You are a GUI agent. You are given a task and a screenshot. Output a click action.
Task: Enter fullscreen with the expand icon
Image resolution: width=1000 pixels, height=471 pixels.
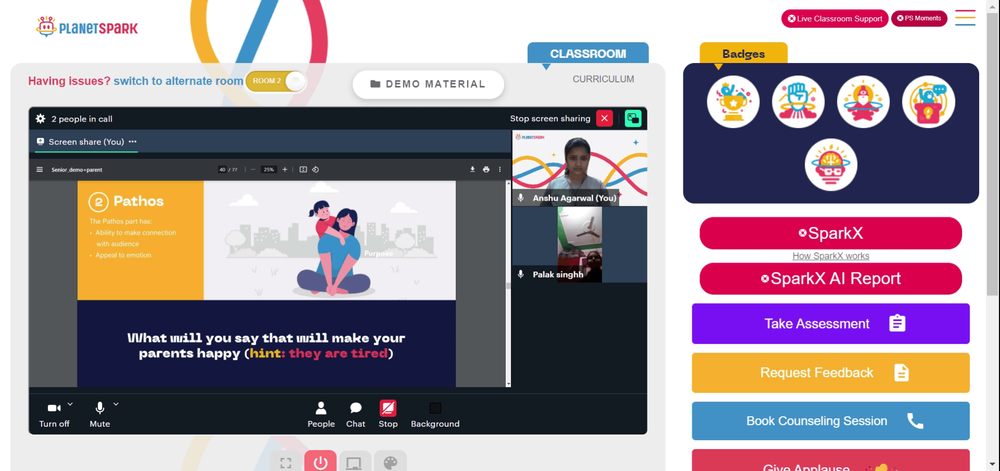pos(286,463)
